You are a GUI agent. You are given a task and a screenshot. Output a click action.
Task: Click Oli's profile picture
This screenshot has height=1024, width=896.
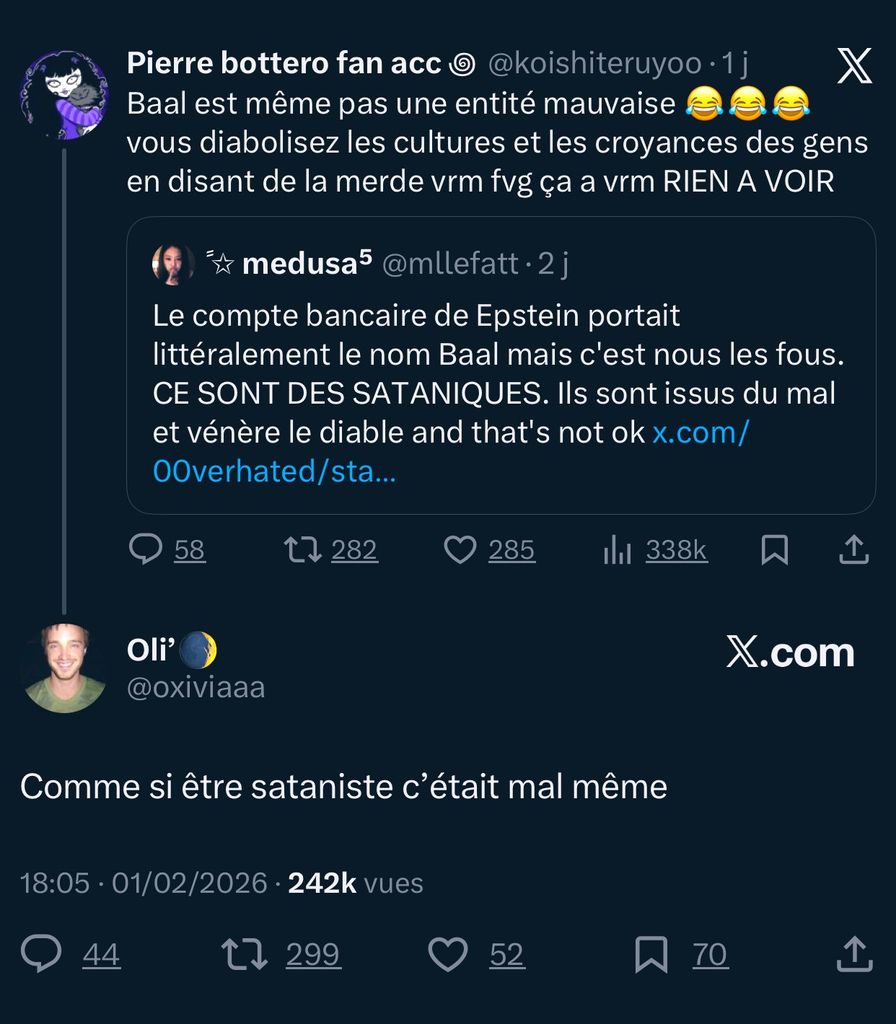coord(64,667)
